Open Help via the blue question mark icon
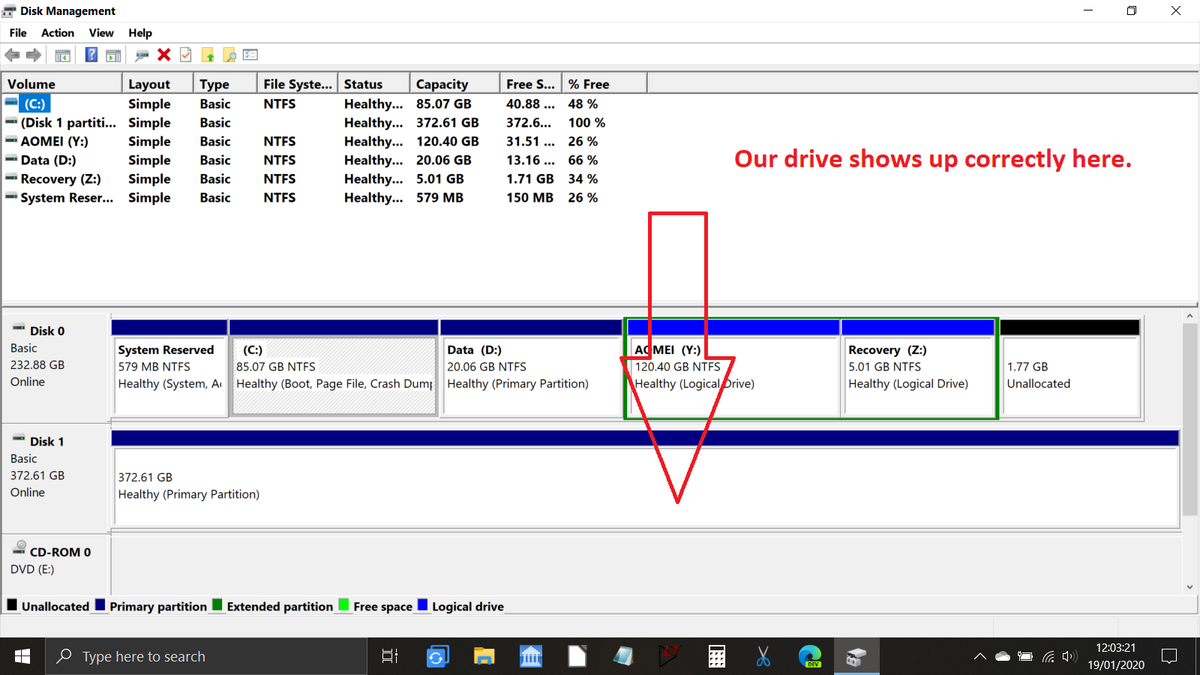Screen dimensions: 1200x675 tap(91, 54)
